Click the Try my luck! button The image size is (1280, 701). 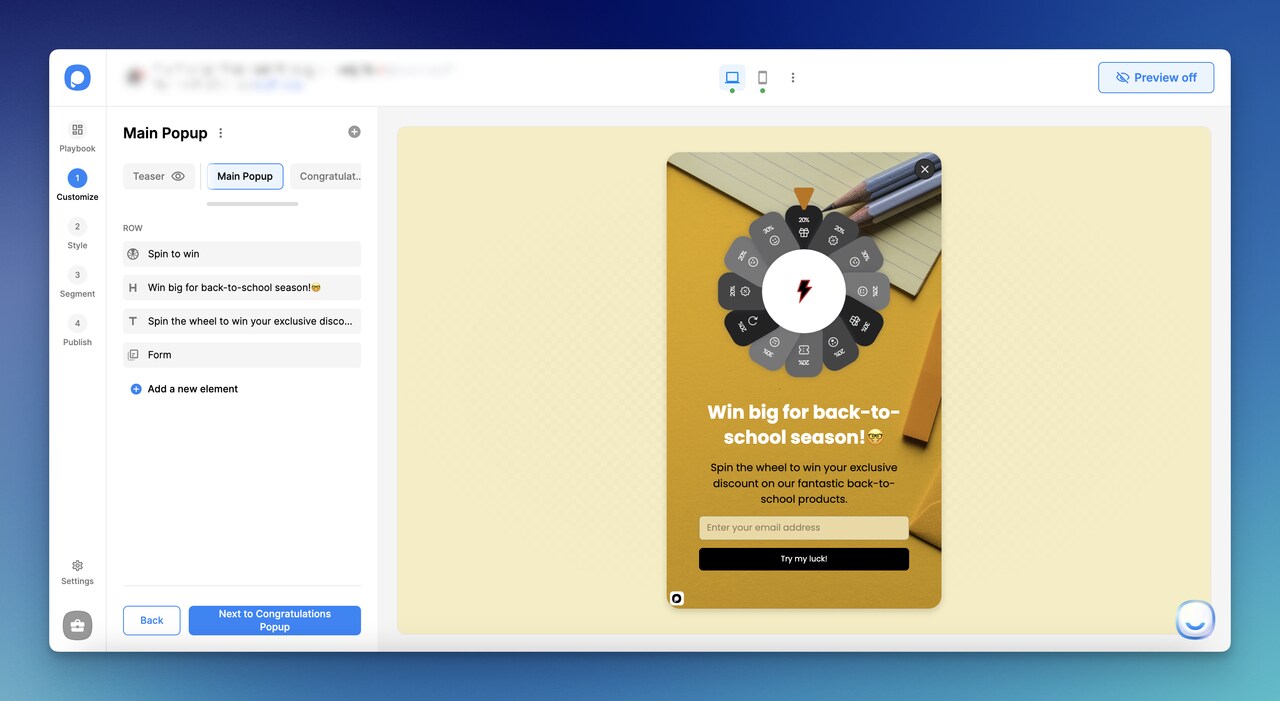[804, 559]
